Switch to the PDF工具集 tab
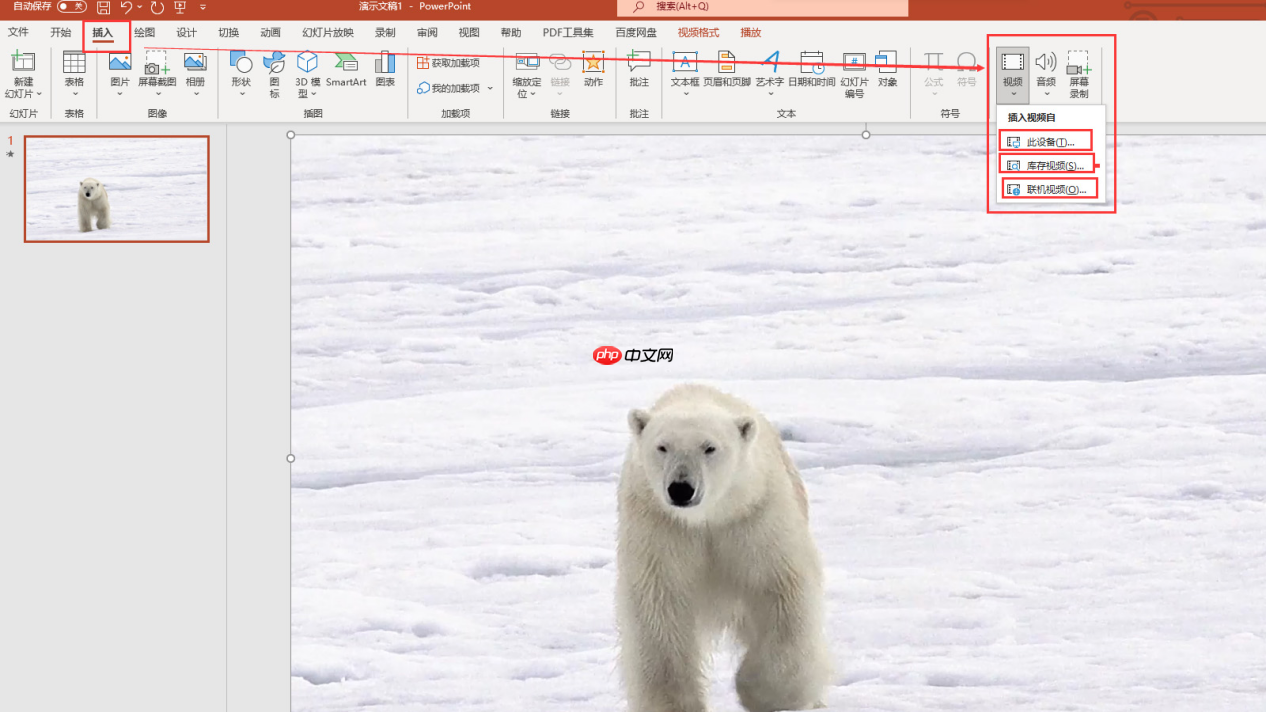This screenshot has height=712, width=1266. pos(568,33)
